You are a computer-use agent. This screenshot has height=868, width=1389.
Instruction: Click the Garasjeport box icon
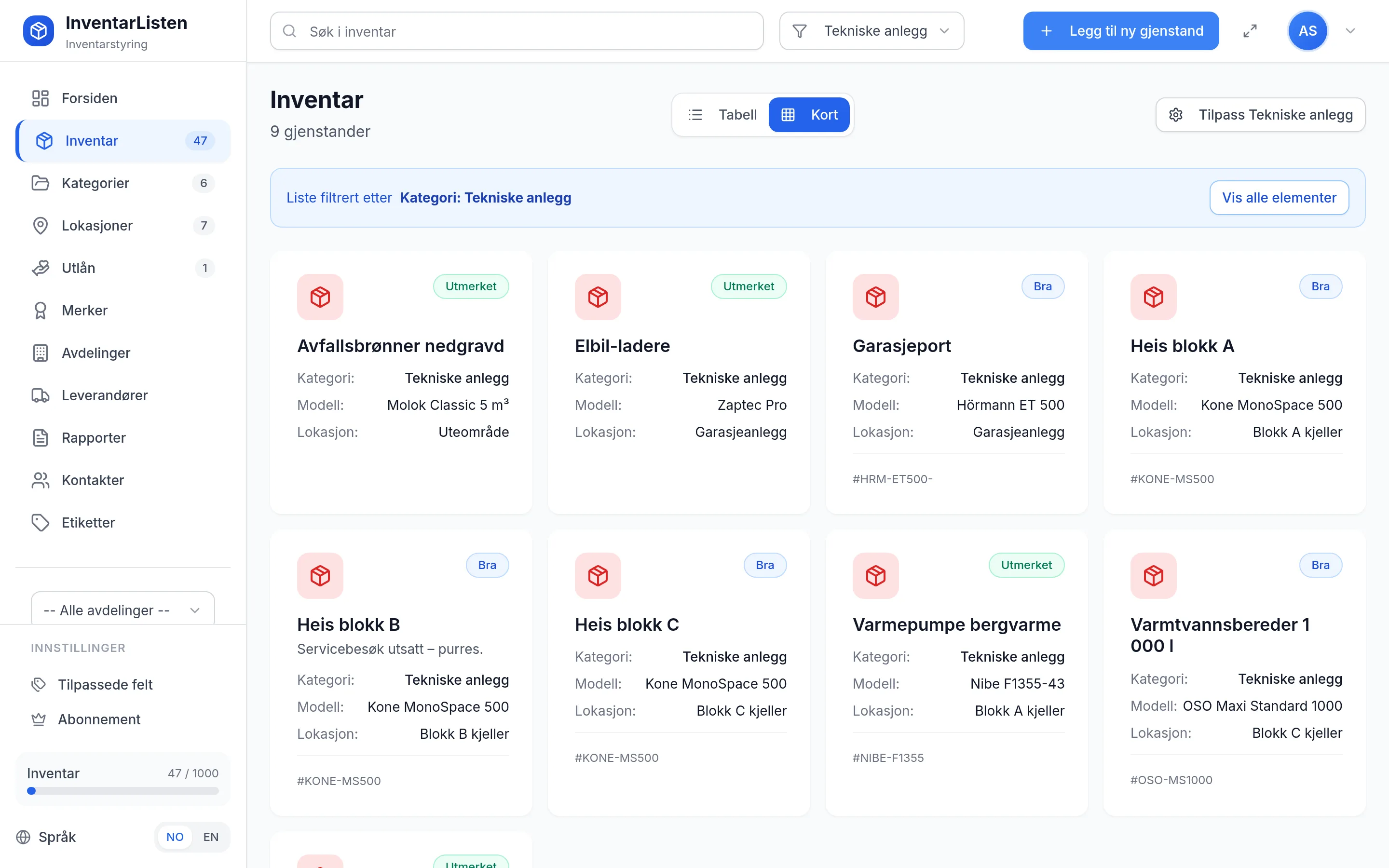876,297
